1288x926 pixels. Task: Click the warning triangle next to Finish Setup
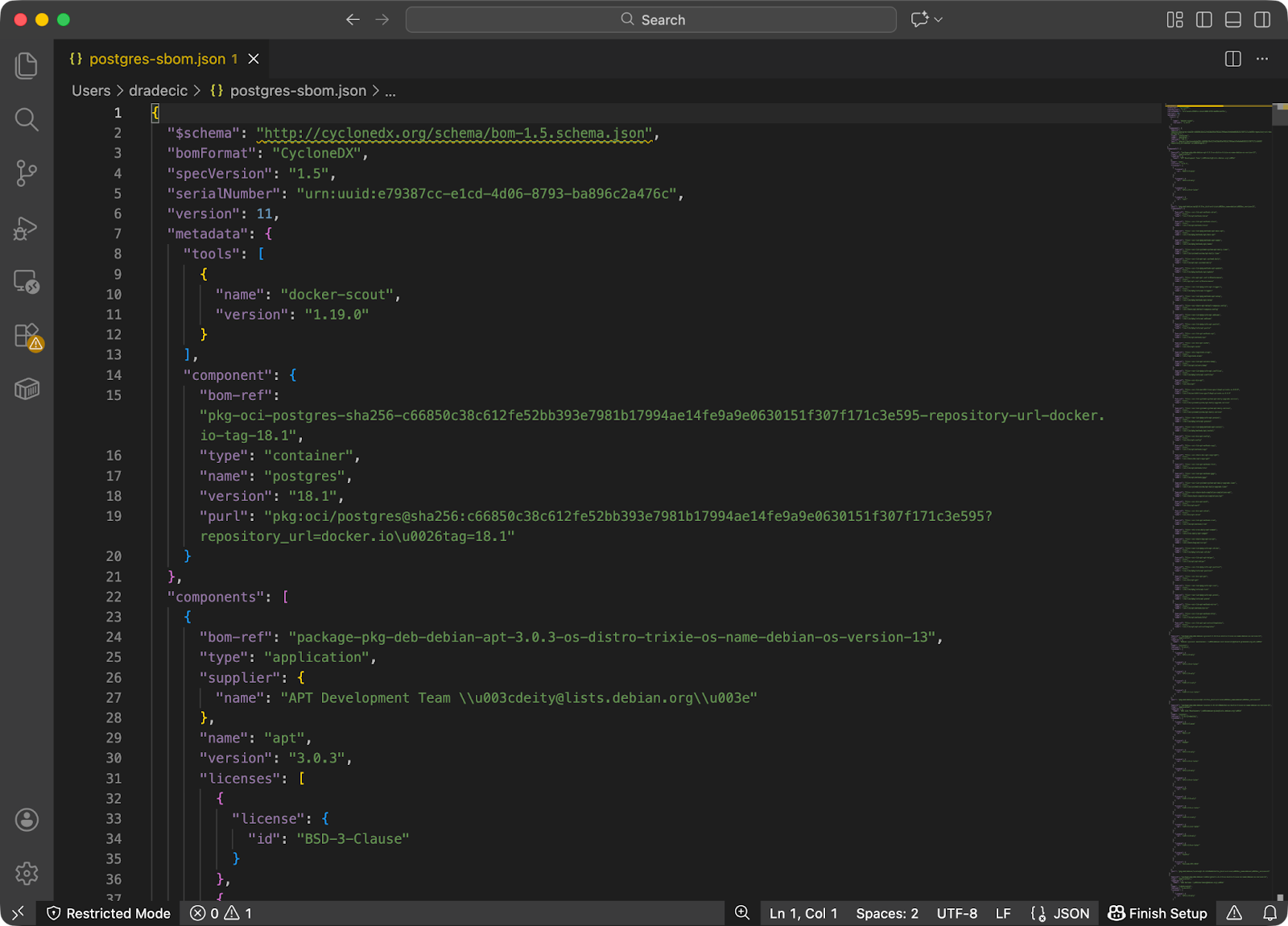pos(1234,913)
